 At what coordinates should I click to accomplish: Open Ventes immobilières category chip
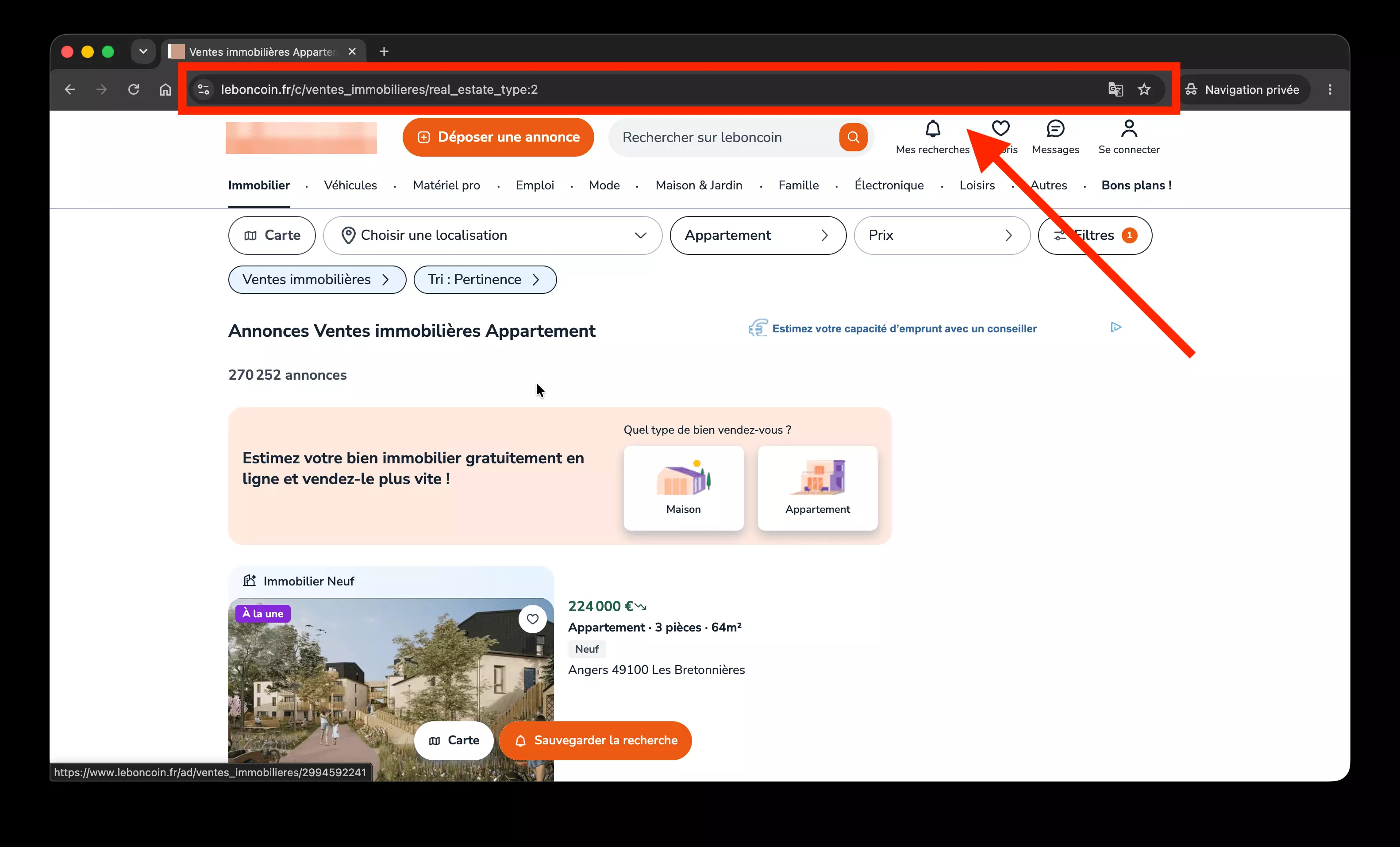click(x=317, y=280)
